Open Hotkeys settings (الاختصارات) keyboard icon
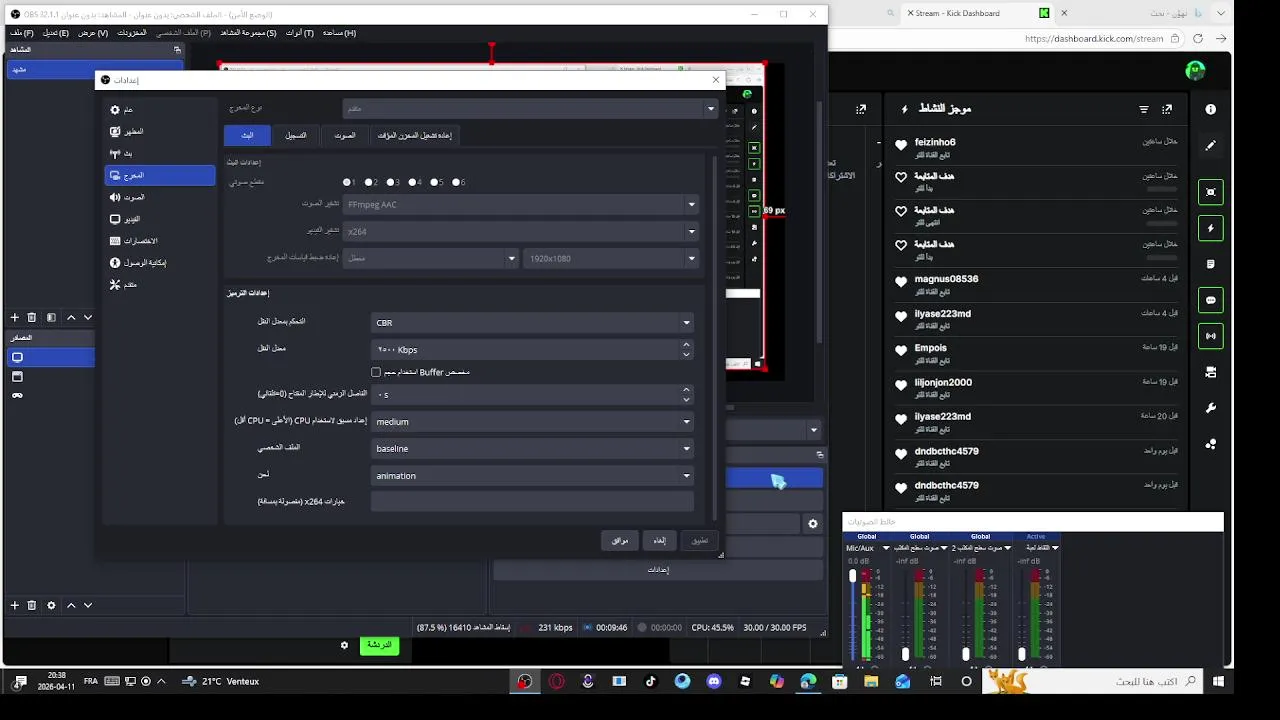Image resolution: width=1280 pixels, height=720 pixels. [115, 241]
